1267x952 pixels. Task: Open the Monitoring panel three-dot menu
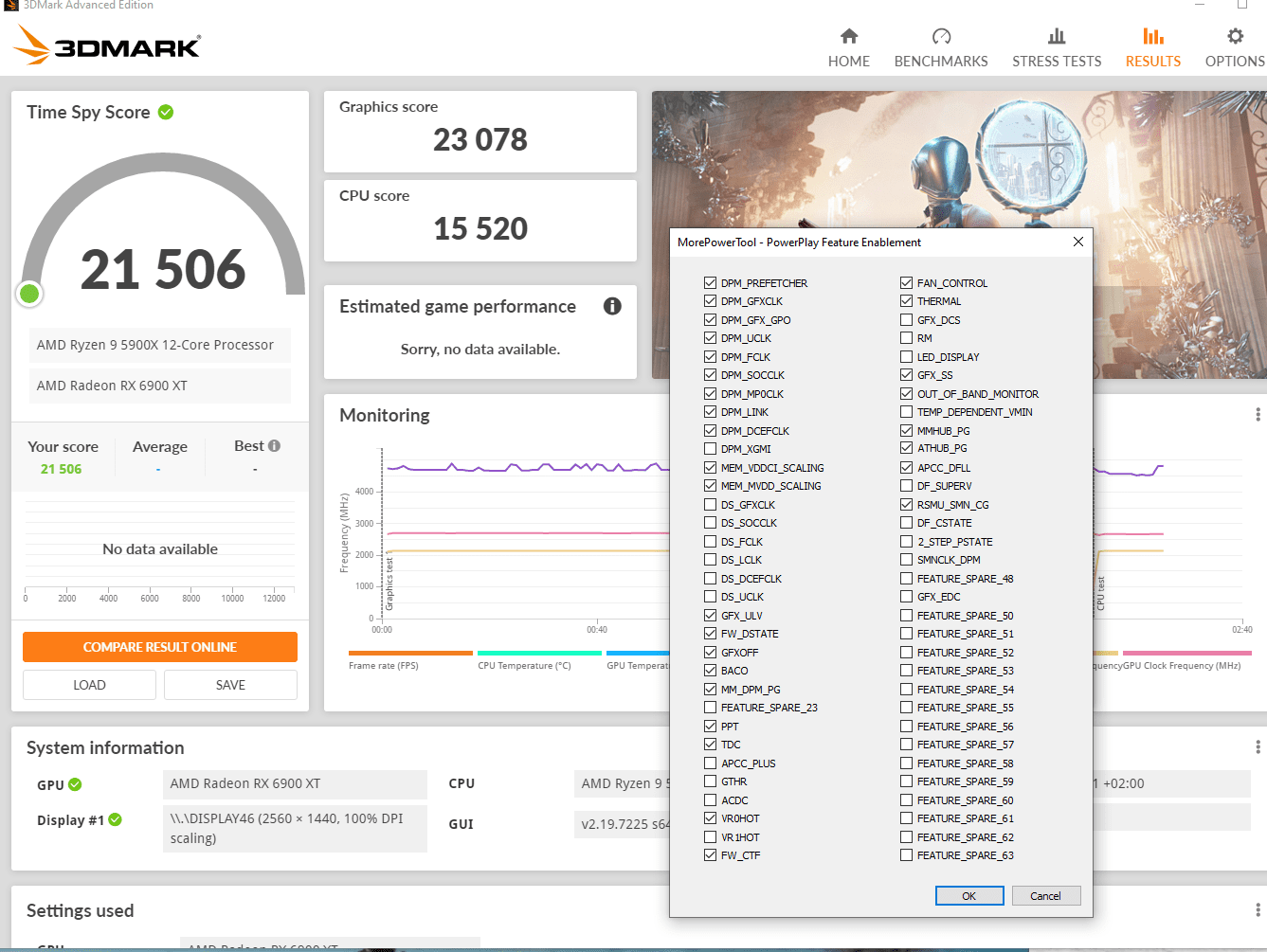coord(1258,414)
